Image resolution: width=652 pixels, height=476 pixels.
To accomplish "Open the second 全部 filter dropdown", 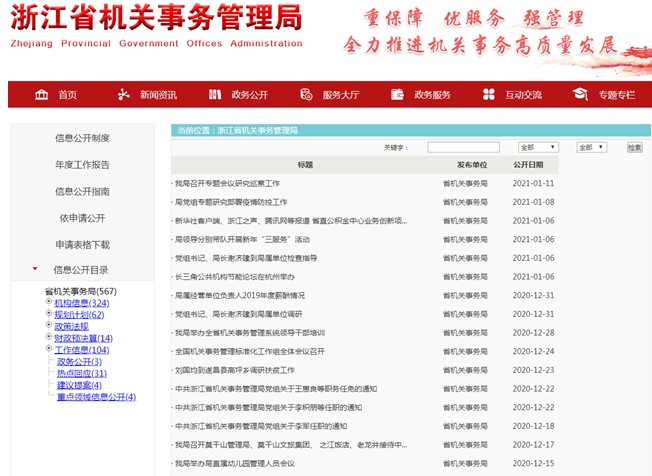I will point(592,147).
